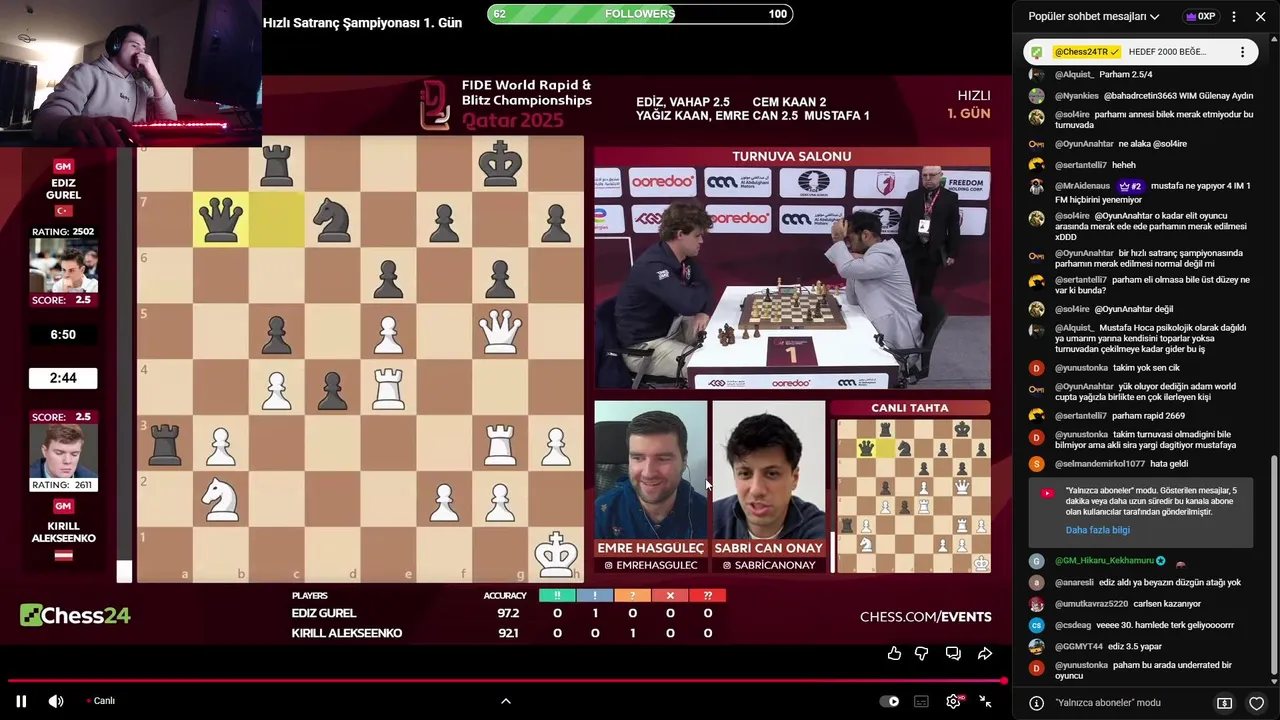Open pinned message three-dot menu
Screen dimensions: 1280x720
pyautogui.click(x=1243, y=52)
